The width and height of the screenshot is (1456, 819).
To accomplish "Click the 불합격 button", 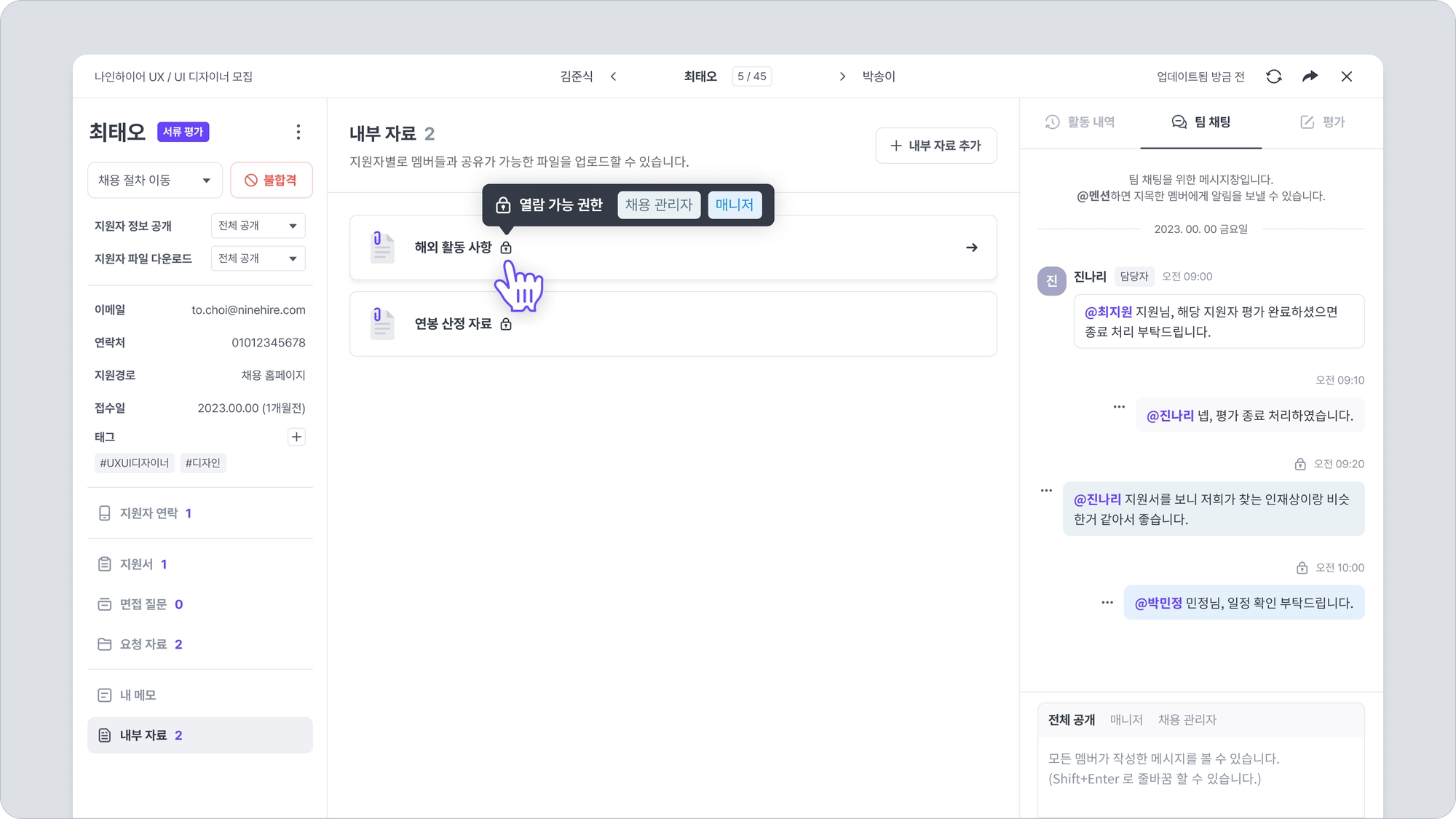I will (x=271, y=180).
